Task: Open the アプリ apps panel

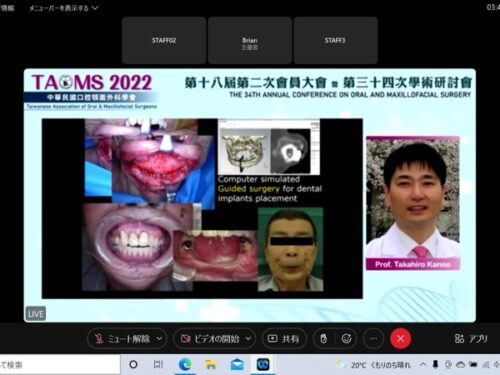Action: [x=471, y=339]
